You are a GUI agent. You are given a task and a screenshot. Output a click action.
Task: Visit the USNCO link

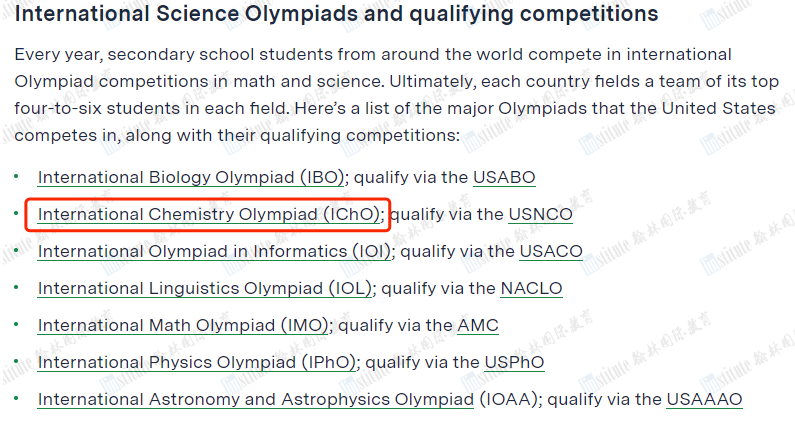point(540,214)
